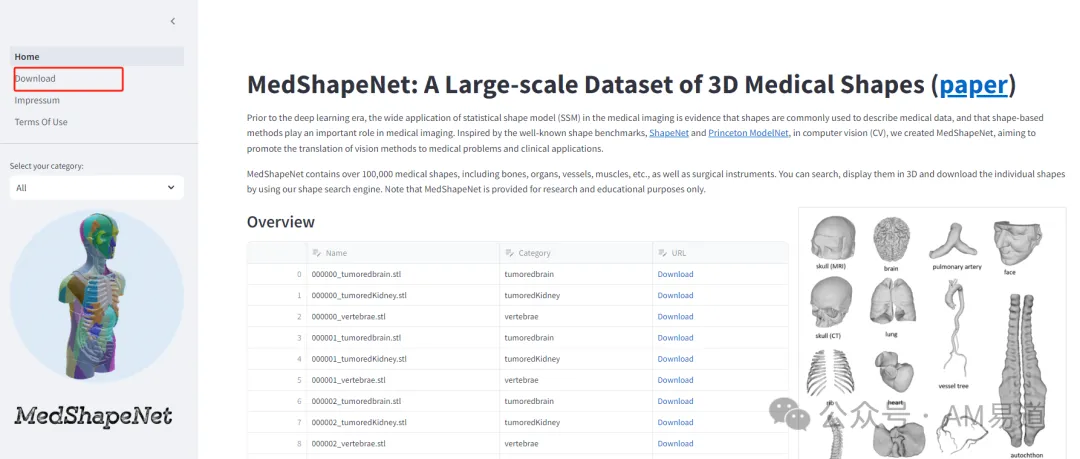Open the Princeton ModelNet hyperlink

tap(748, 133)
